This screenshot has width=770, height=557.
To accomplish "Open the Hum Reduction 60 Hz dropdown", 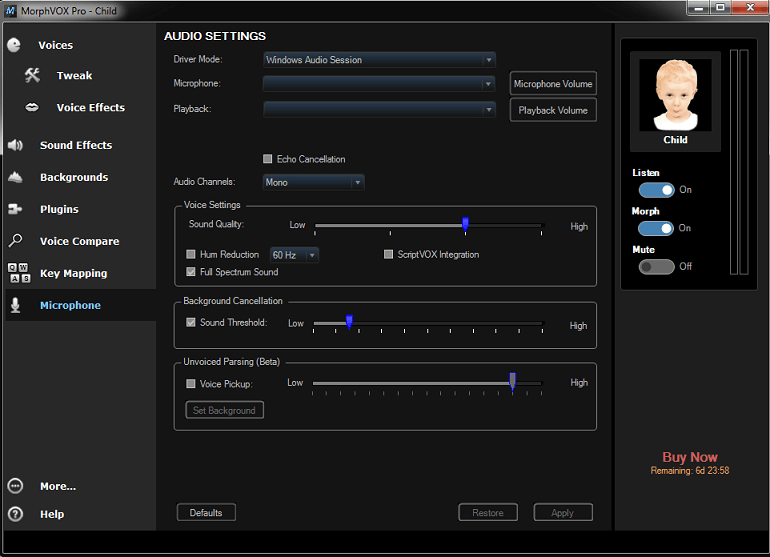I will pos(294,255).
